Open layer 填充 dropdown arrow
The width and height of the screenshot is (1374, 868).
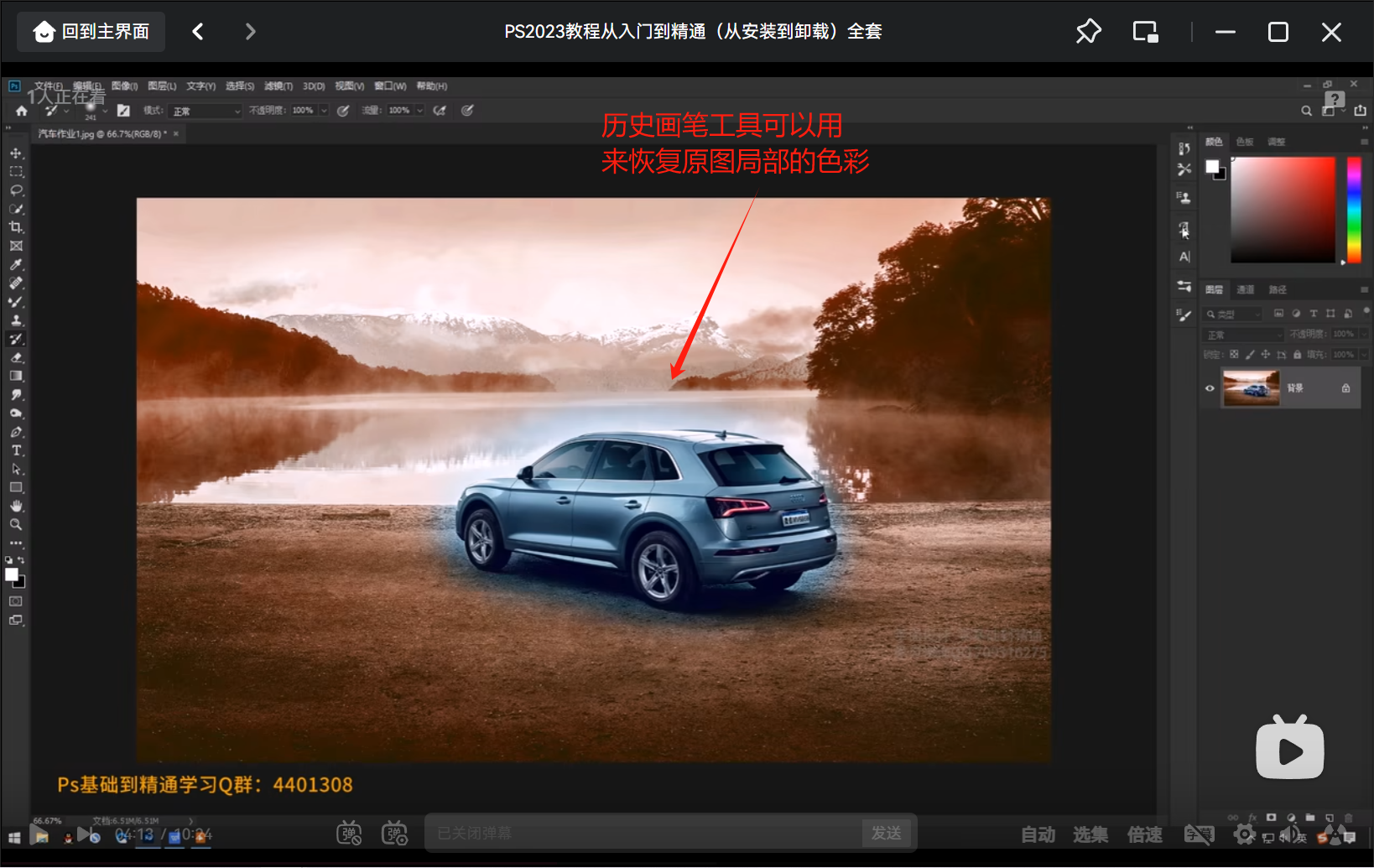(x=1364, y=355)
